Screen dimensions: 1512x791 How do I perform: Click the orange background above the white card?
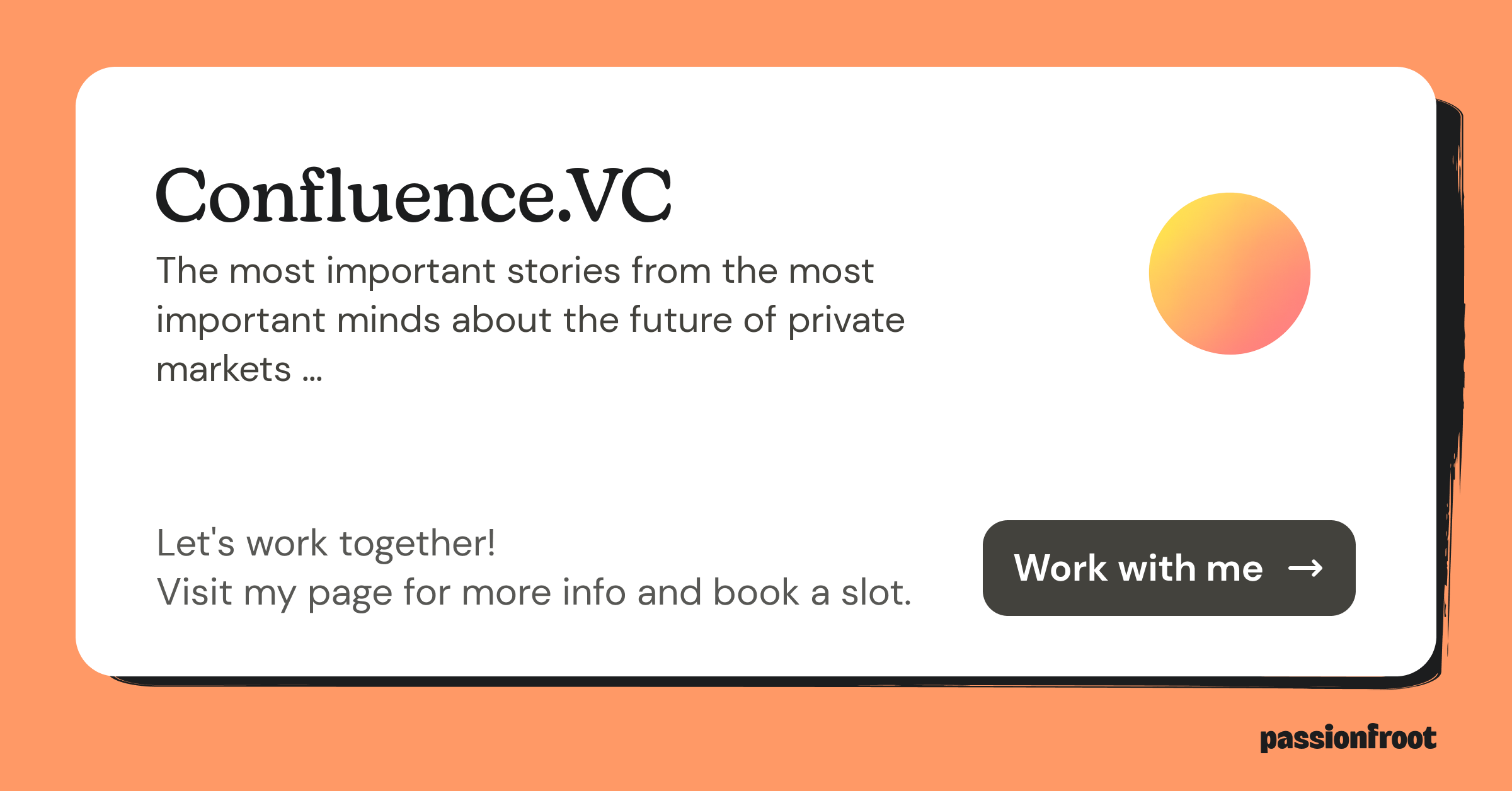[756, 31]
